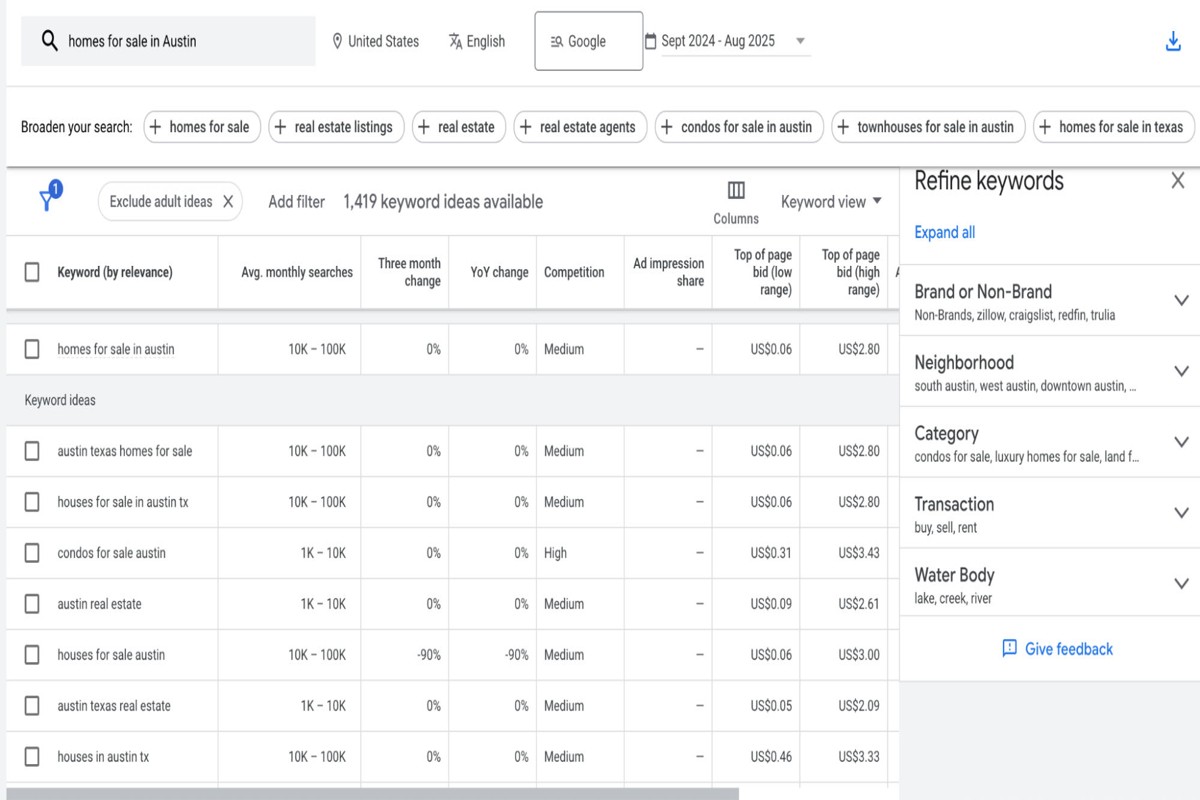Click the horizontal scrollbar below the table
The height and width of the screenshot is (800, 1200).
point(372,794)
